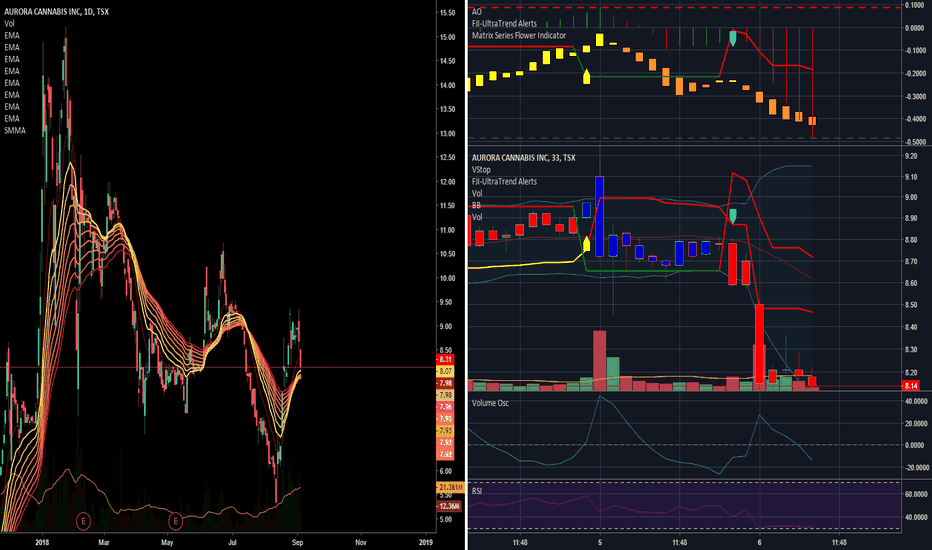Click the 12.36M volume tag

click(449, 506)
